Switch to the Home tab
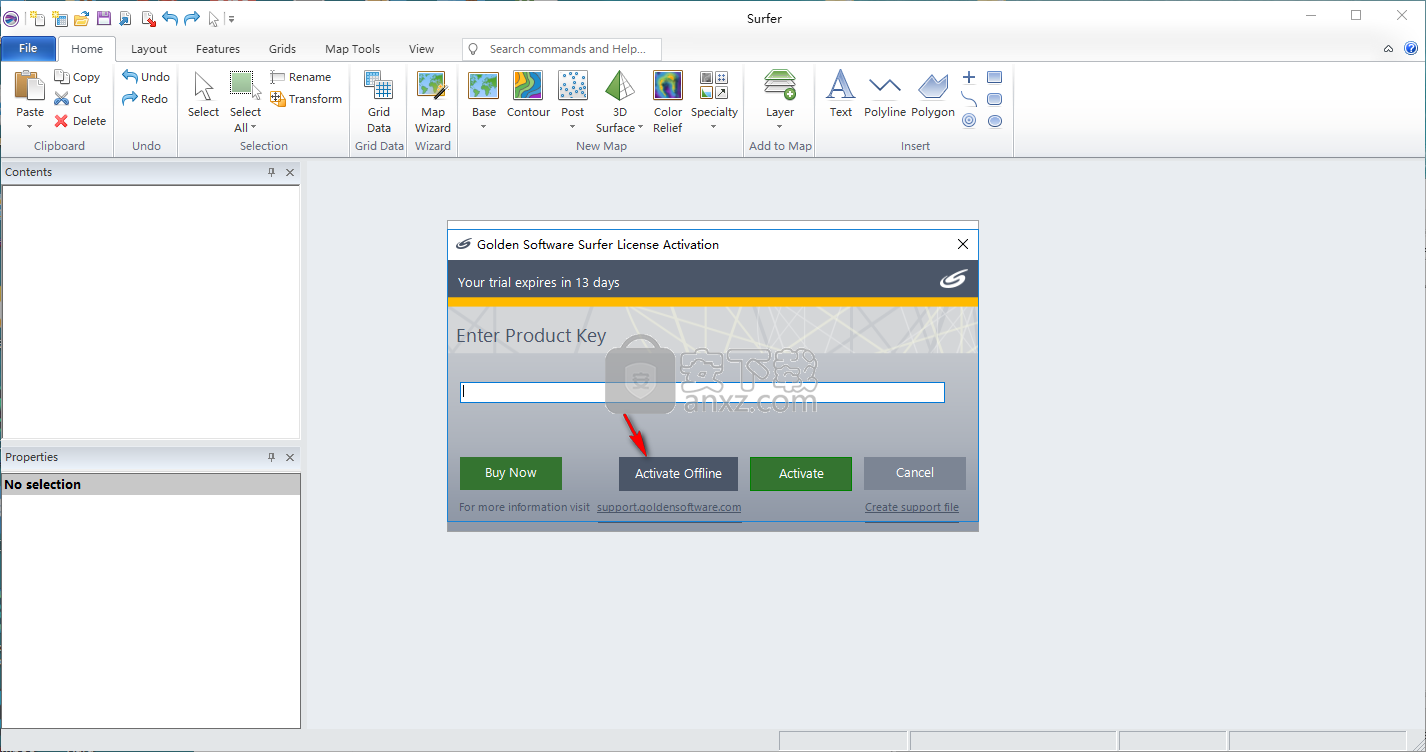 87,49
